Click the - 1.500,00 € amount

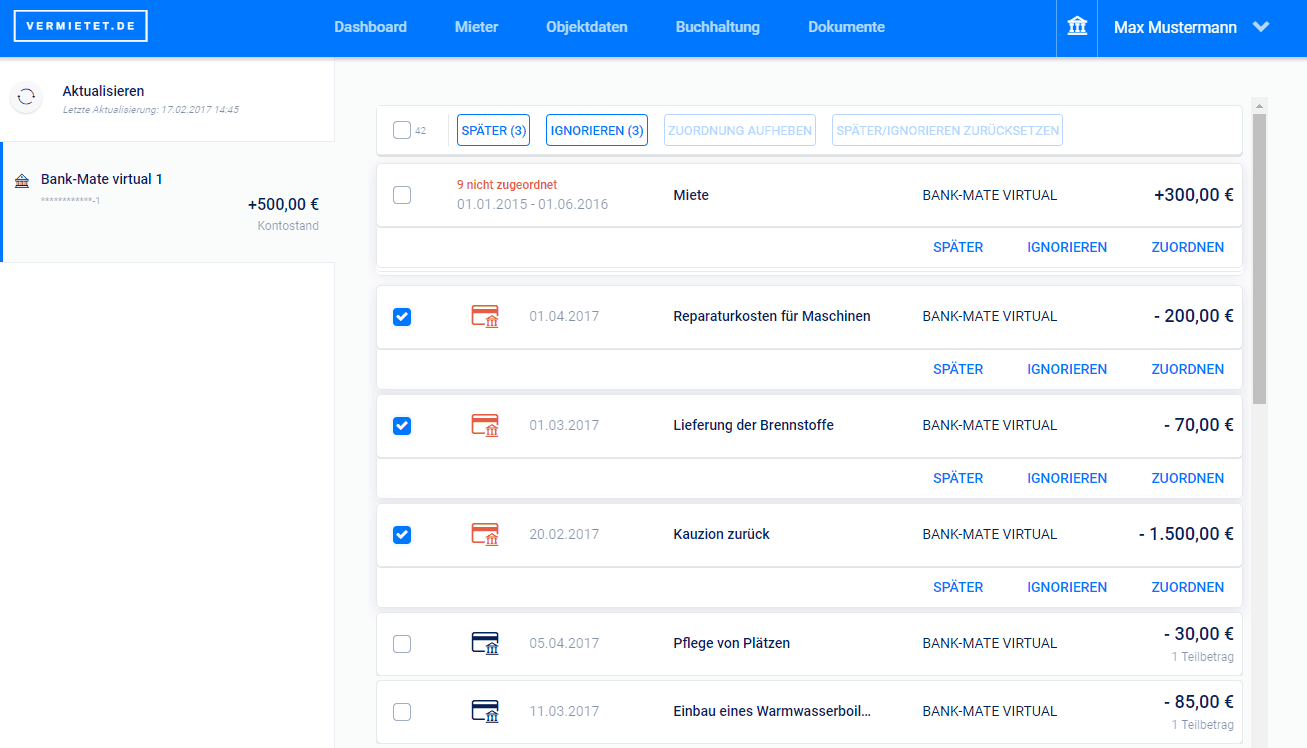click(x=1186, y=534)
